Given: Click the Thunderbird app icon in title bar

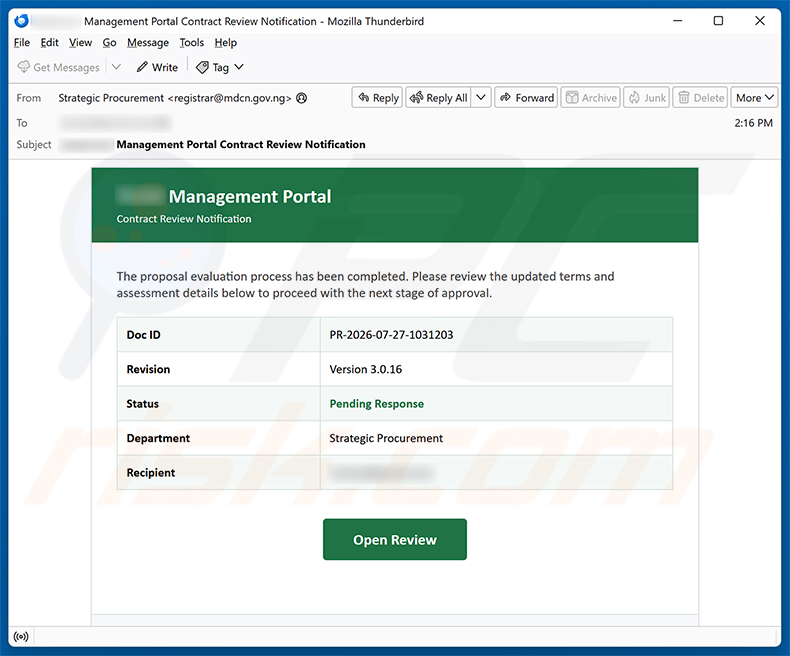Looking at the screenshot, I should coord(22,21).
